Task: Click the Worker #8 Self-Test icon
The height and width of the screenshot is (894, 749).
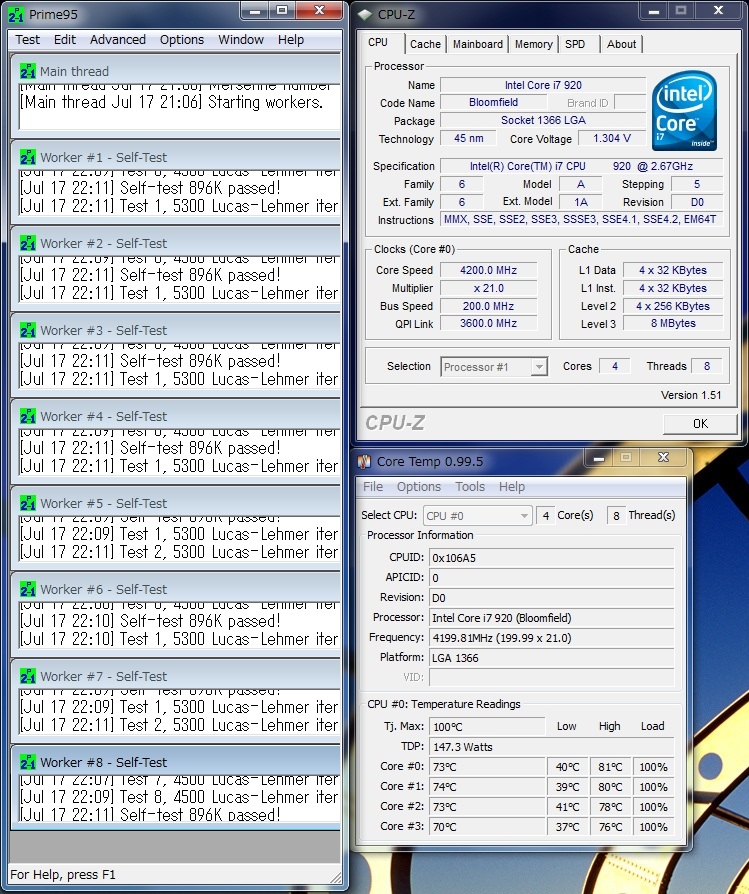Action: pos(27,762)
